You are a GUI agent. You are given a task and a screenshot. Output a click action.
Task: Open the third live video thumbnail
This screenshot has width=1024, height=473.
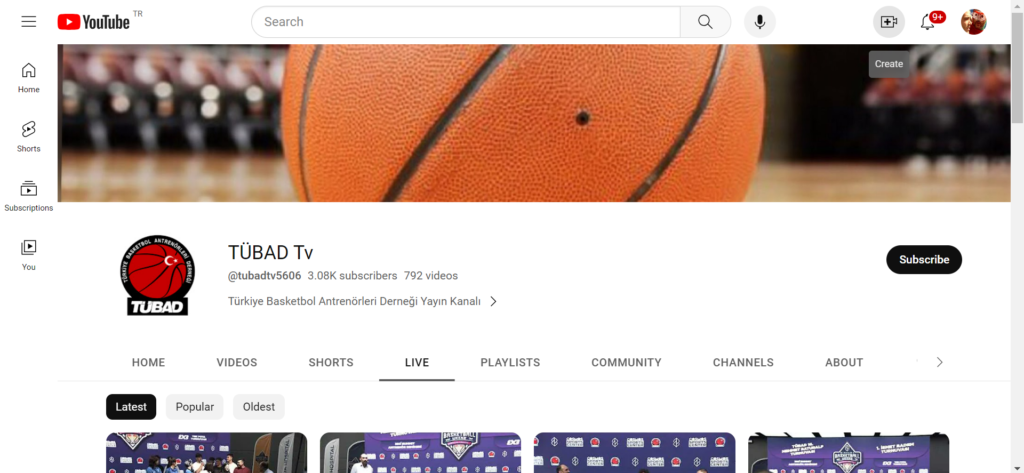pyautogui.click(x=635, y=453)
